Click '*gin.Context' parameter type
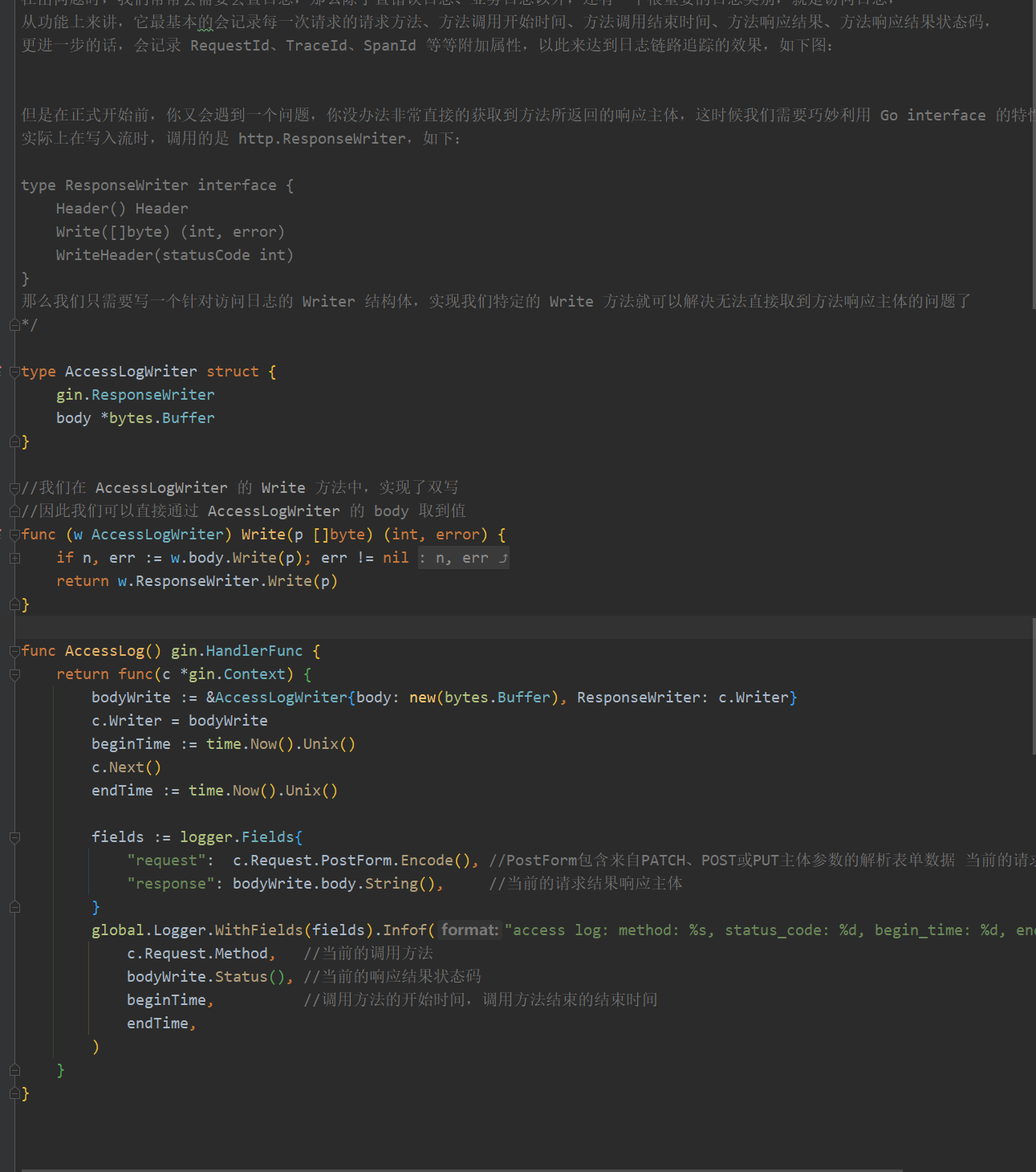The width and height of the screenshot is (1036, 1172). (x=233, y=674)
